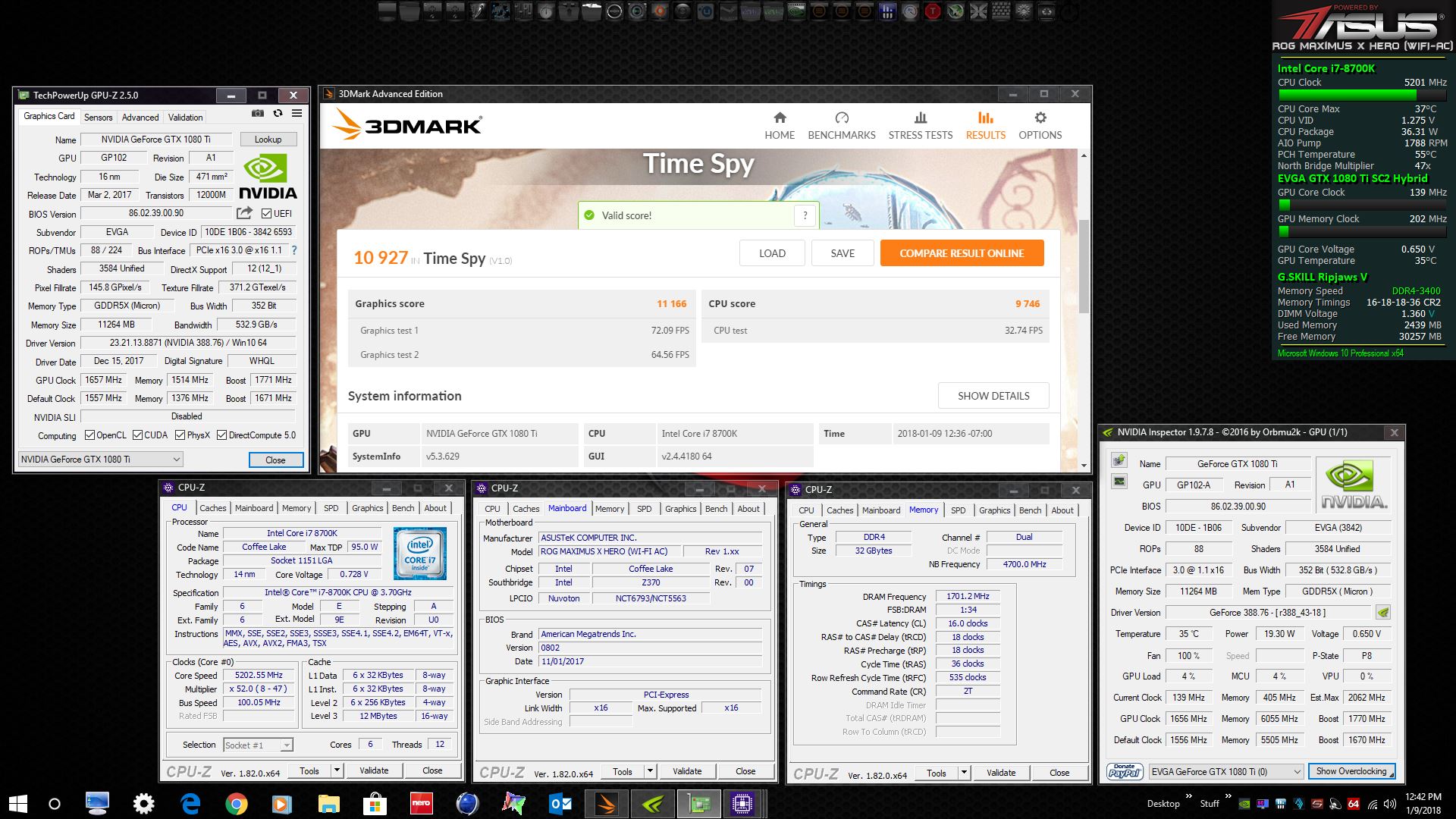The image size is (1456, 819).
Task: Open the SPD tab in the Memory CPU-Z window
Action: [x=958, y=510]
